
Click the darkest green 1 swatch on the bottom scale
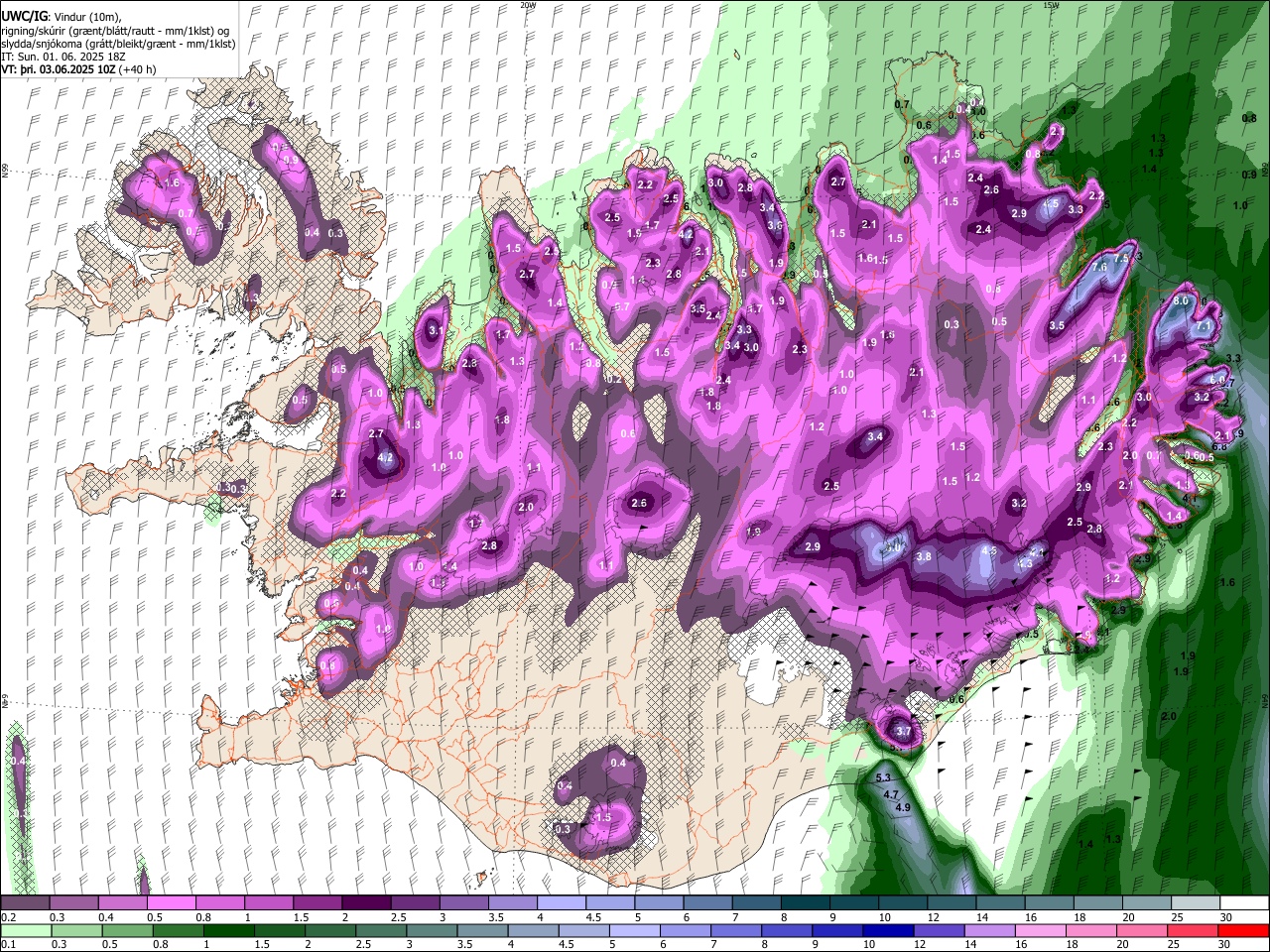tap(228, 930)
